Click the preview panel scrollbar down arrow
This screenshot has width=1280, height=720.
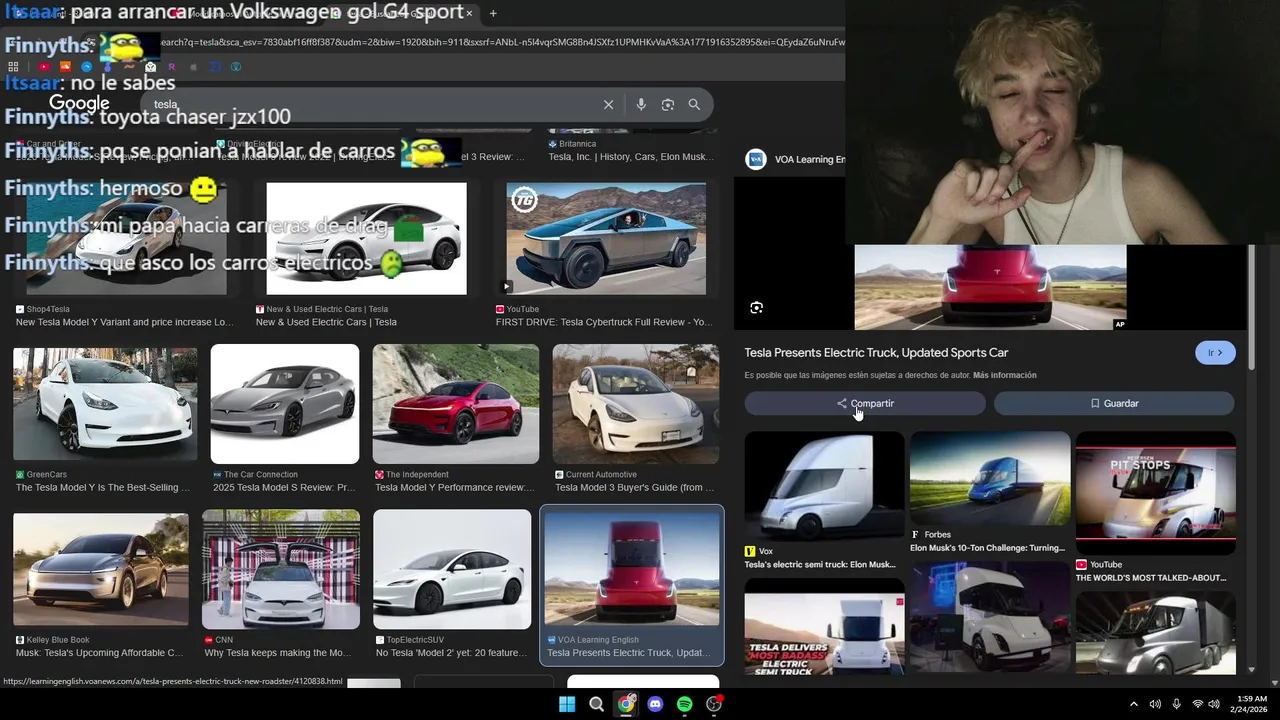[x=1251, y=669]
